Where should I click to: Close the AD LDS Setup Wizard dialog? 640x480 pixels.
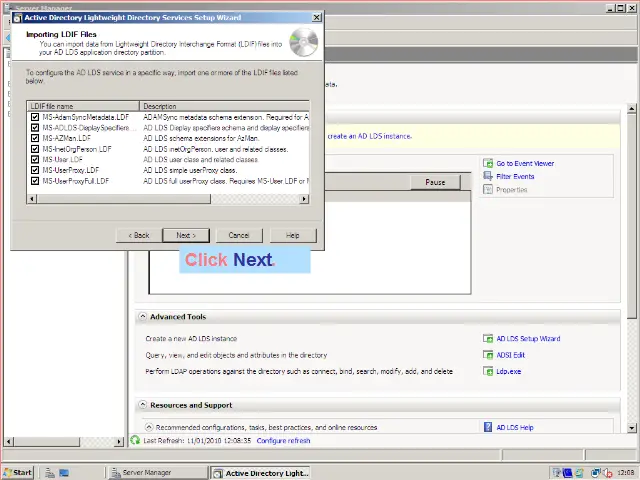pos(317,17)
